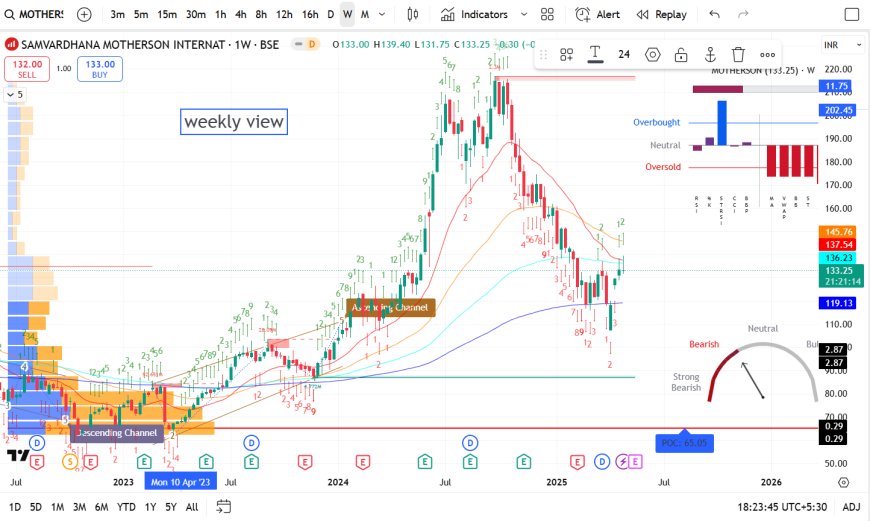This screenshot has height=521, width=870.
Task: Select the 3m timeframe
Action: pyautogui.click(x=118, y=14)
